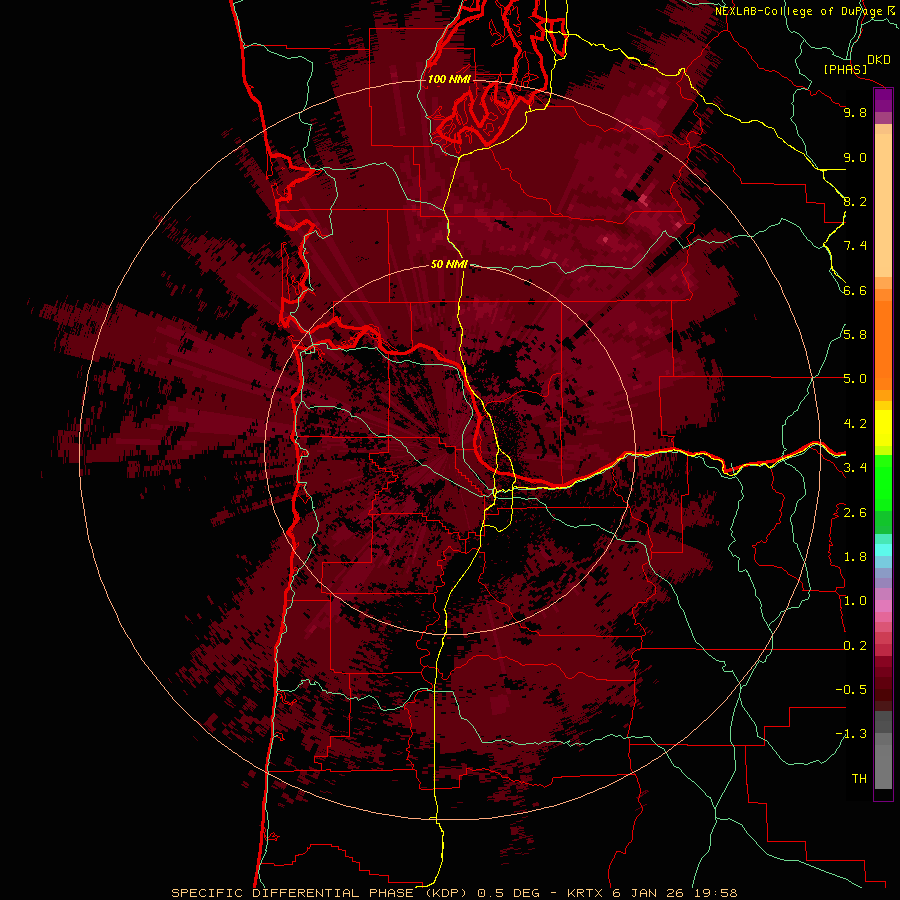The height and width of the screenshot is (900, 900).
Task: Pick the cyan segment of the color bar
Action: point(883,550)
